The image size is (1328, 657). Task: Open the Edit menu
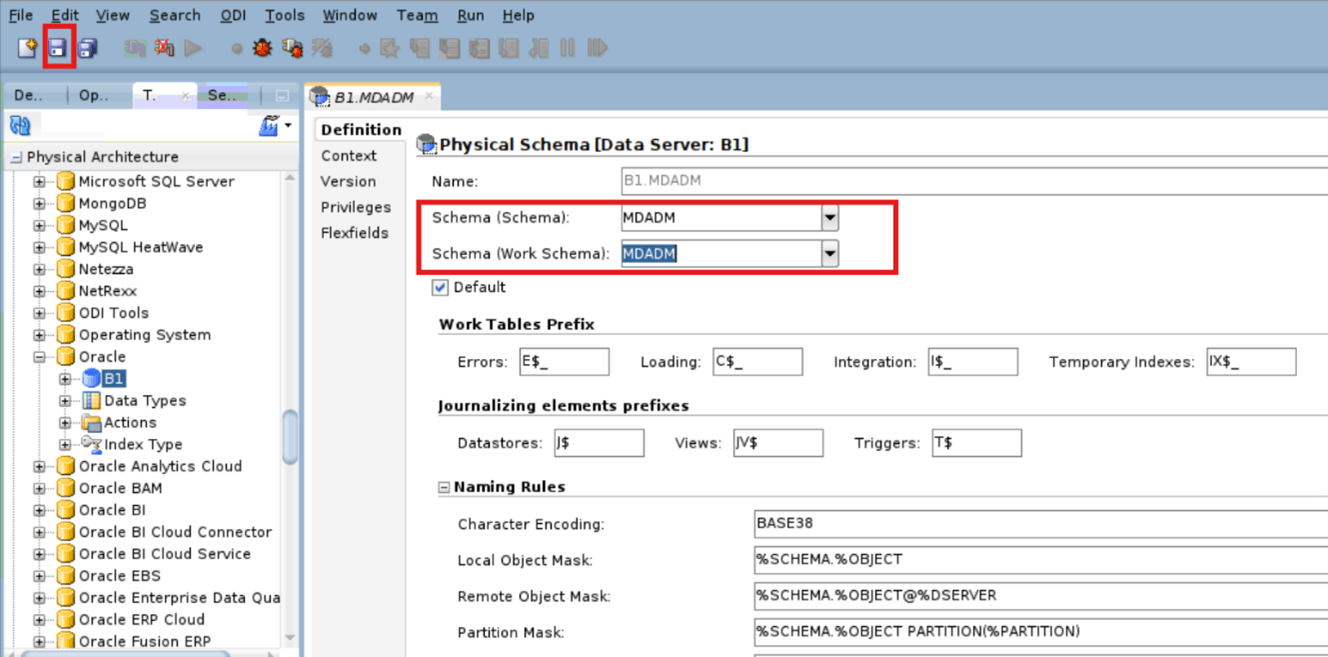pos(65,15)
